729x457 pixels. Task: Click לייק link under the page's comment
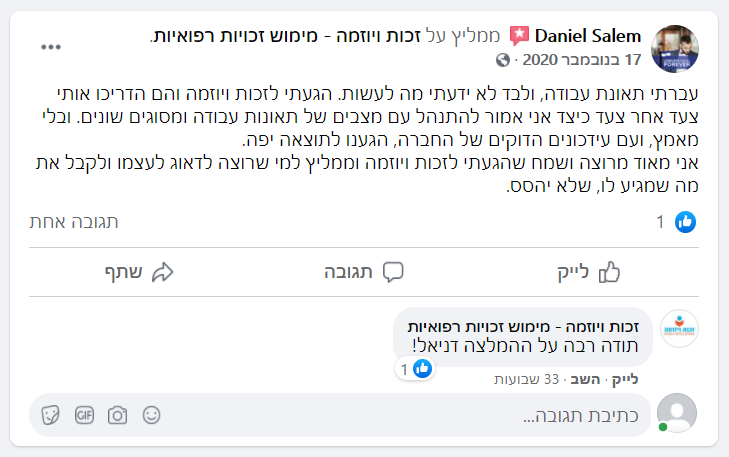point(625,380)
